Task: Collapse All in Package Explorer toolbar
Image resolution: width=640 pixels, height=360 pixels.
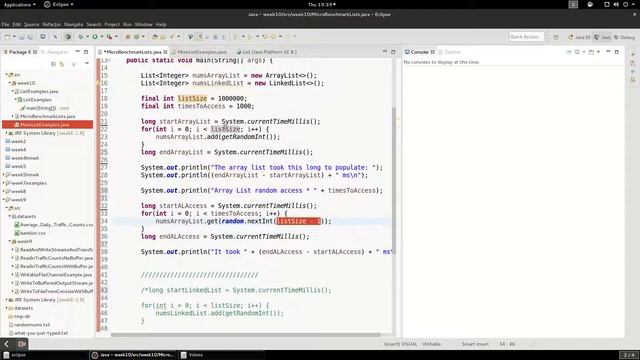Action: tap(53, 64)
